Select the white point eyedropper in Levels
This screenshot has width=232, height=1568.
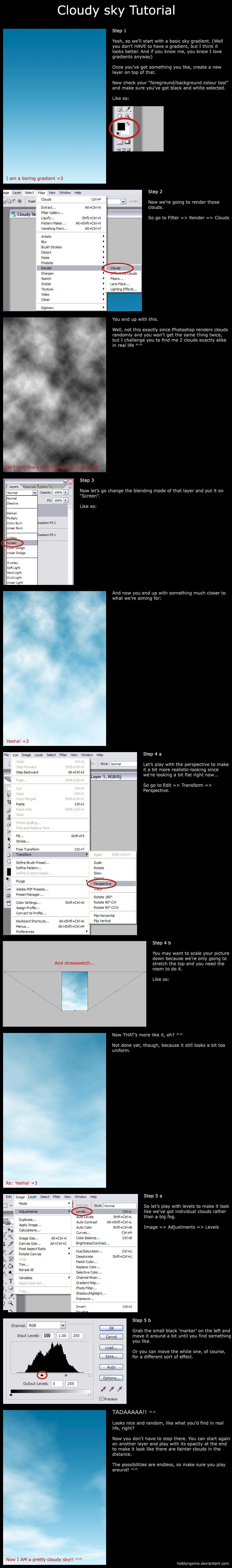coord(120,1389)
